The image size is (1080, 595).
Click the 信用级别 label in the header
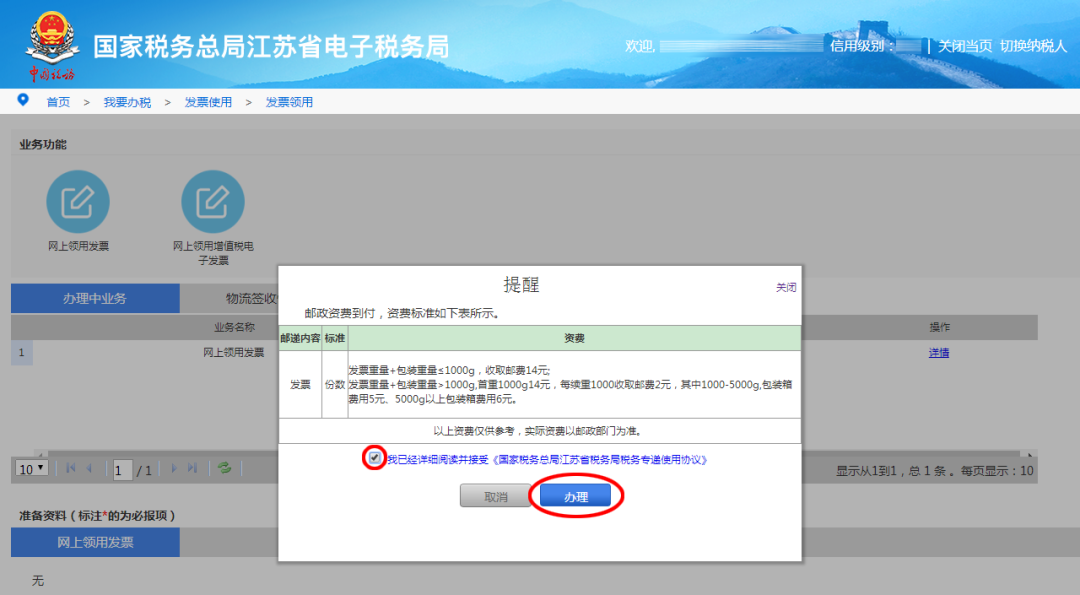(861, 46)
